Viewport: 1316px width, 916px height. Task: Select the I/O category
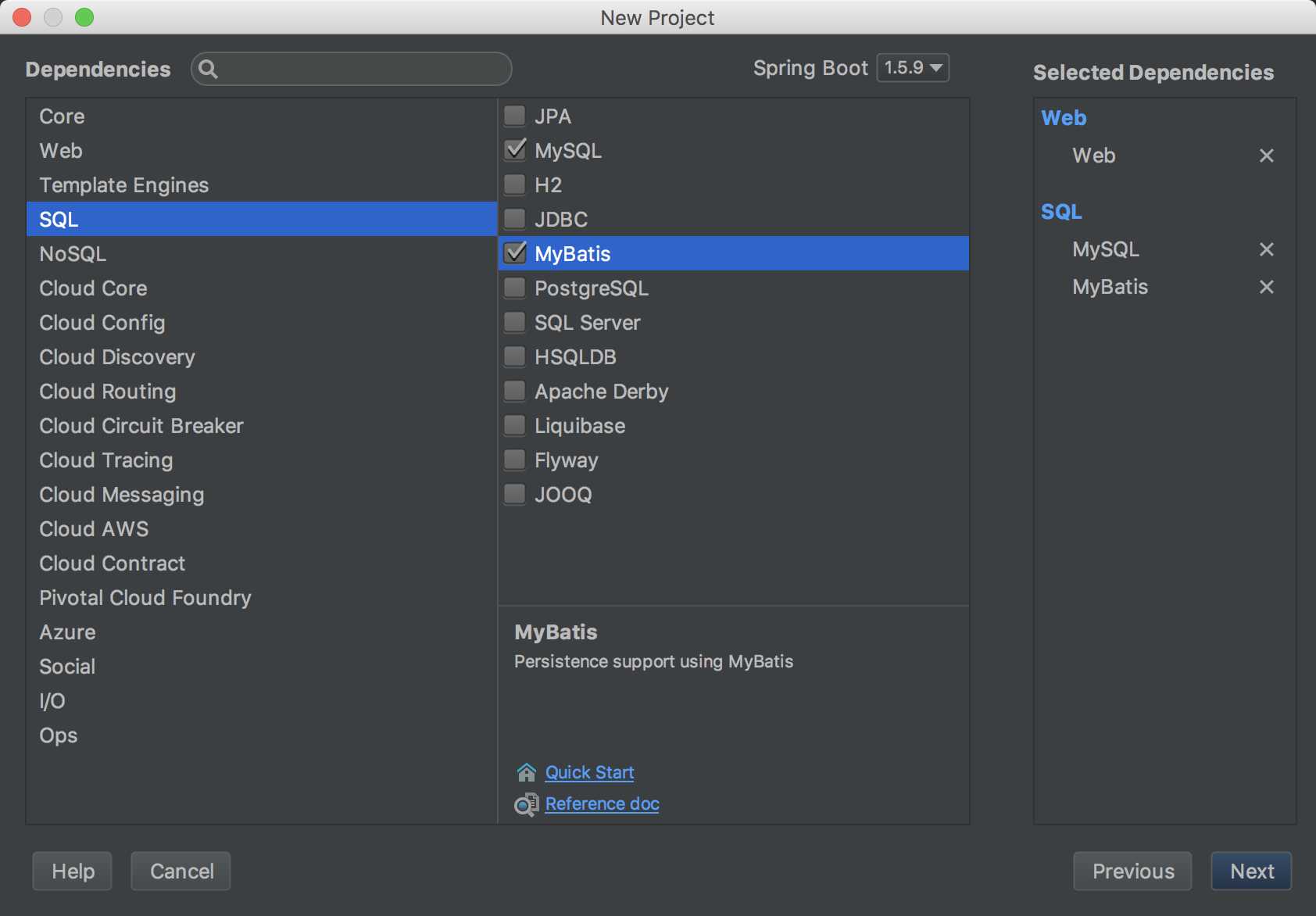[262, 700]
